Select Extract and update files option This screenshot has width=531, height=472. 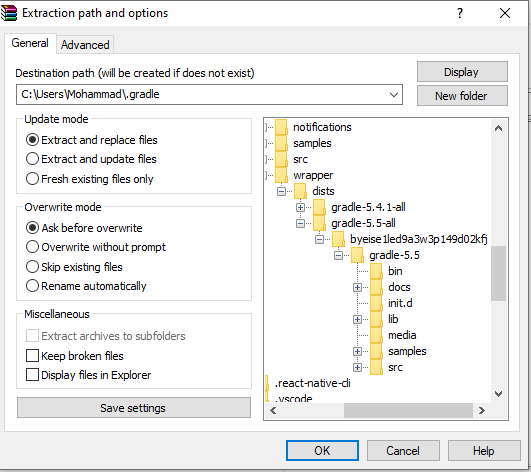[x=91, y=159]
